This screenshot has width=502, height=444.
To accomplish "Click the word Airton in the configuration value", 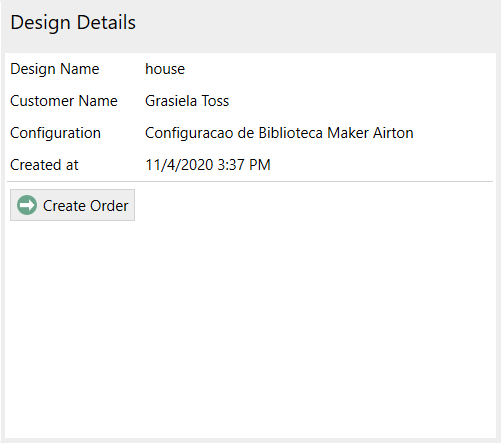I will [393, 133].
